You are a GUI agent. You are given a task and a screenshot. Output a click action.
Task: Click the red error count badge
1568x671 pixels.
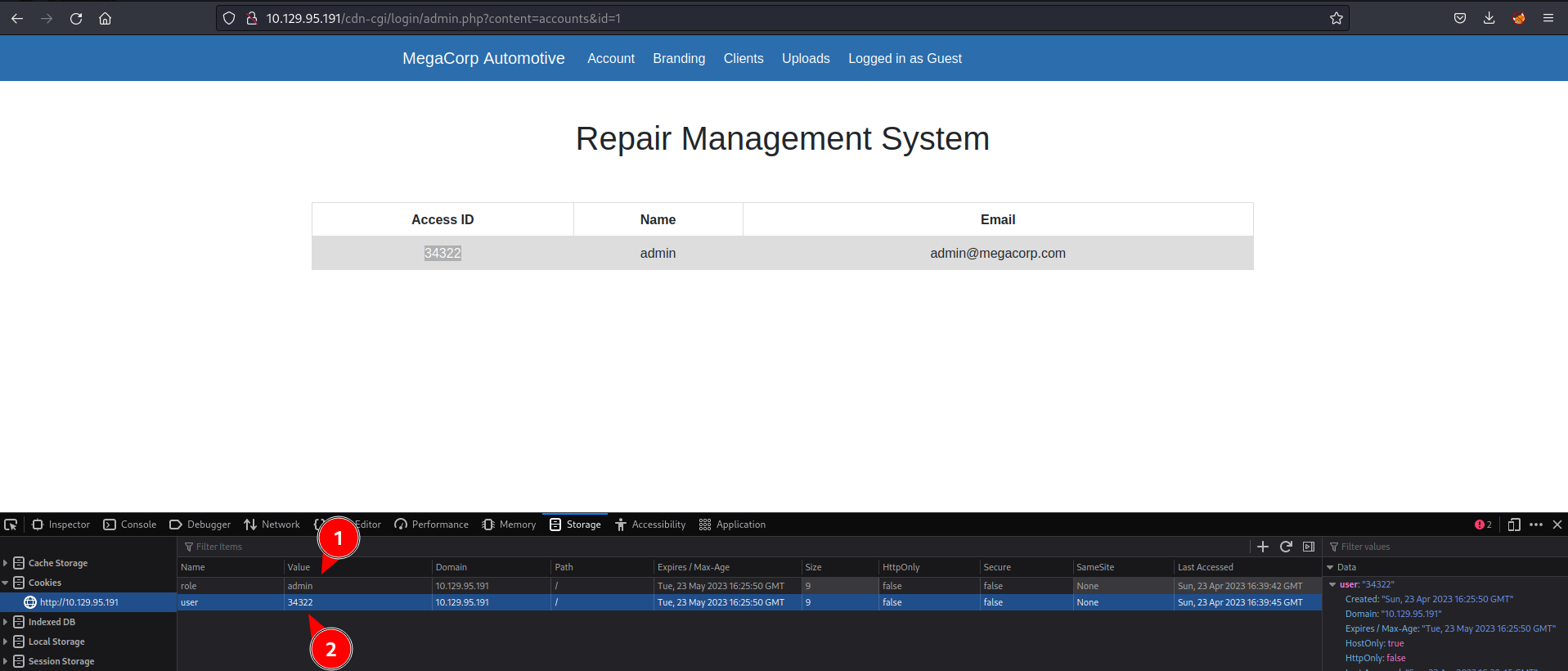pyautogui.click(x=1483, y=525)
